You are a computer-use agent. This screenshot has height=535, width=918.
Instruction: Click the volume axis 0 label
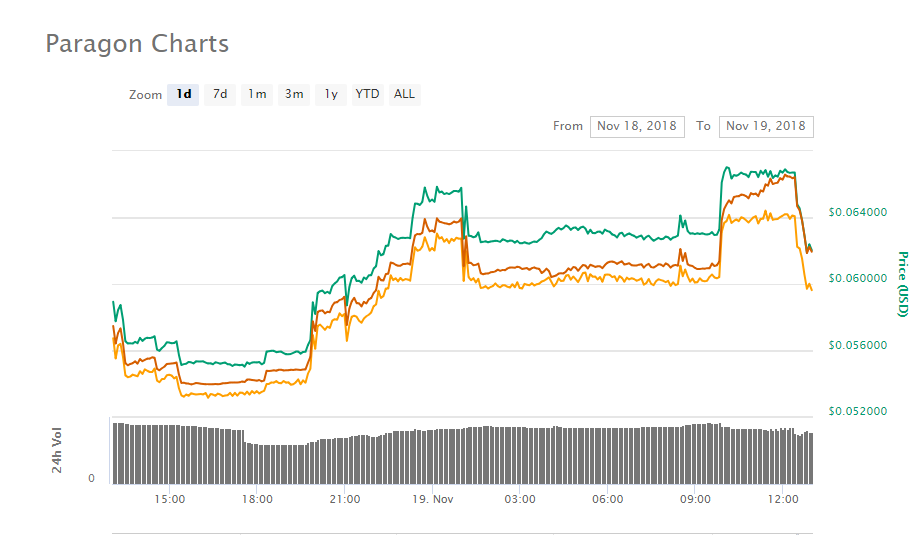(x=91, y=478)
